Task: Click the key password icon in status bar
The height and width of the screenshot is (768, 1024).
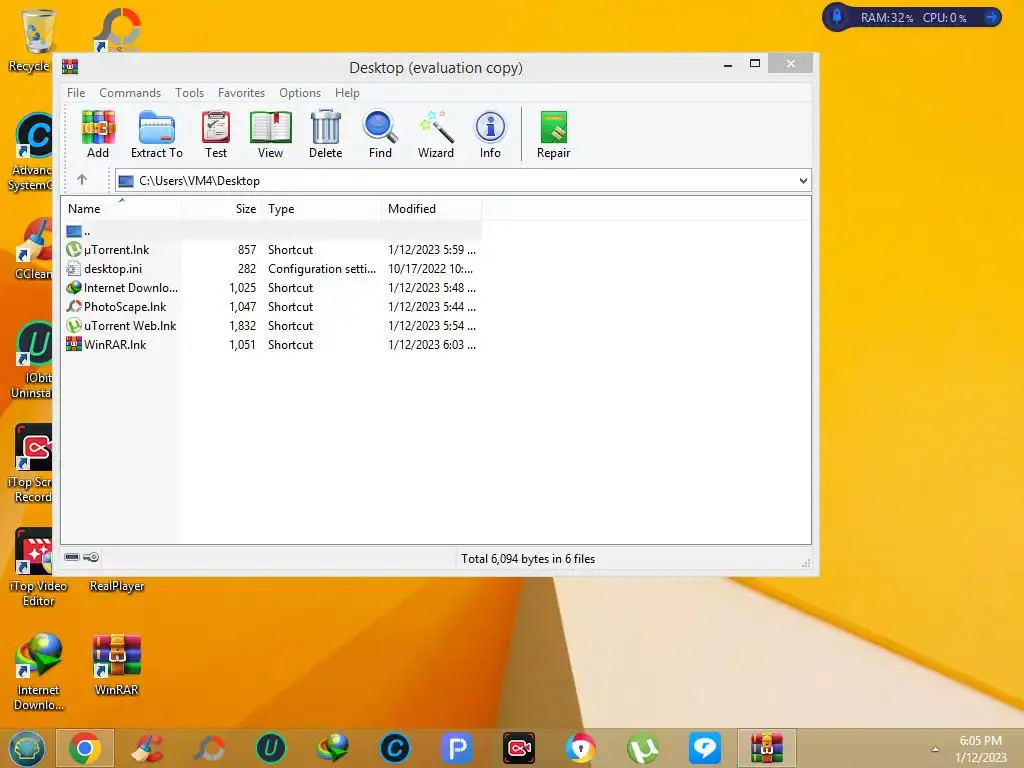Action: point(91,557)
